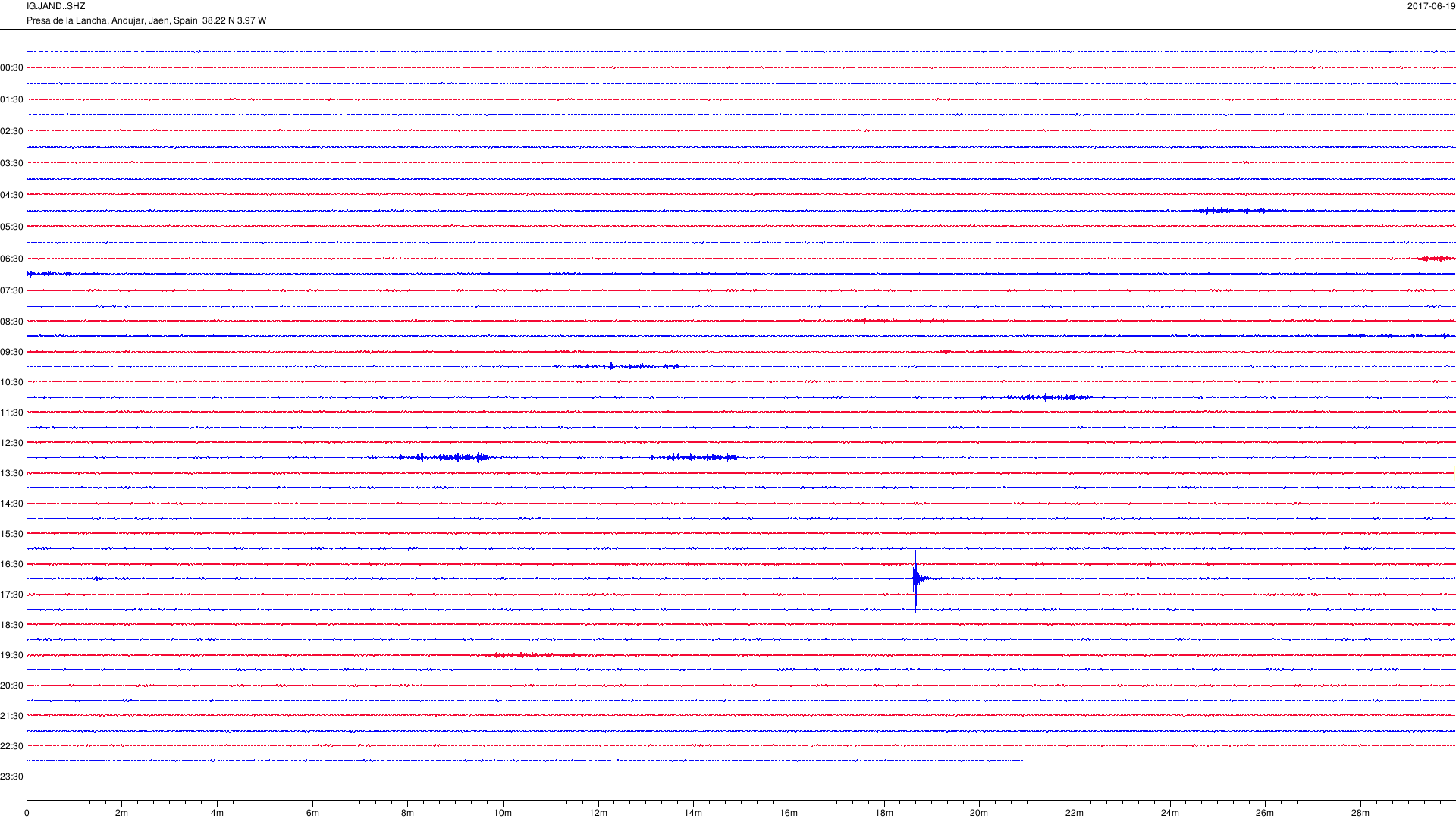The width and height of the screenshot is (1456, 819).
Task: Click the 23:30 time label
Action: 12,777
